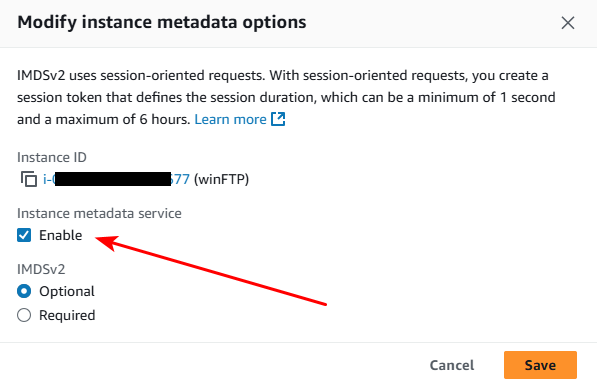This screenshot has height=387, width=597.
Task: Choose the Required IMDSv2 radio button
Action: point(24,315)
